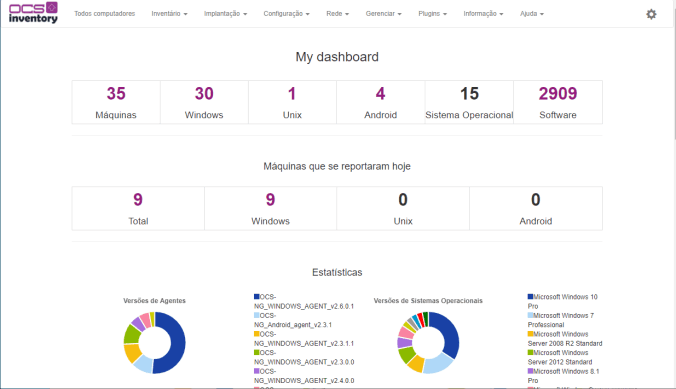Expand the Inventário dropdown menu
Screen dimensions: 676x389
[x=169, y=14]
